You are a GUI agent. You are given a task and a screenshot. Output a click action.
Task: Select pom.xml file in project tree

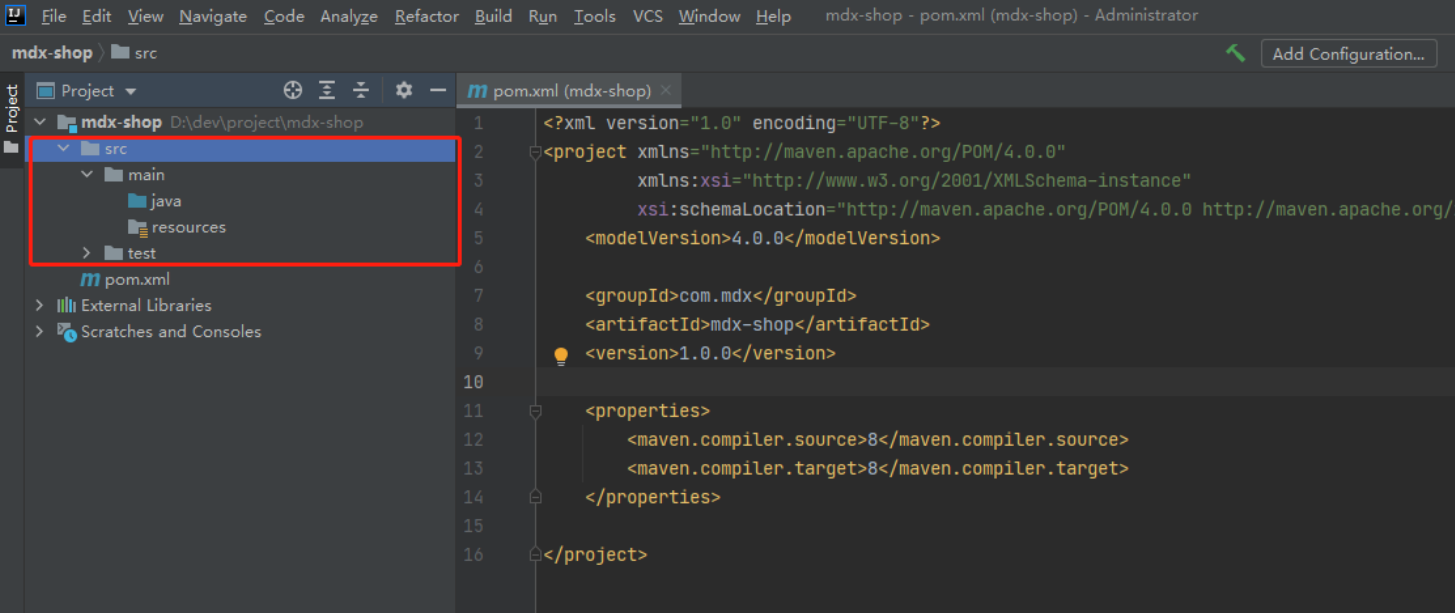(136, 279)
